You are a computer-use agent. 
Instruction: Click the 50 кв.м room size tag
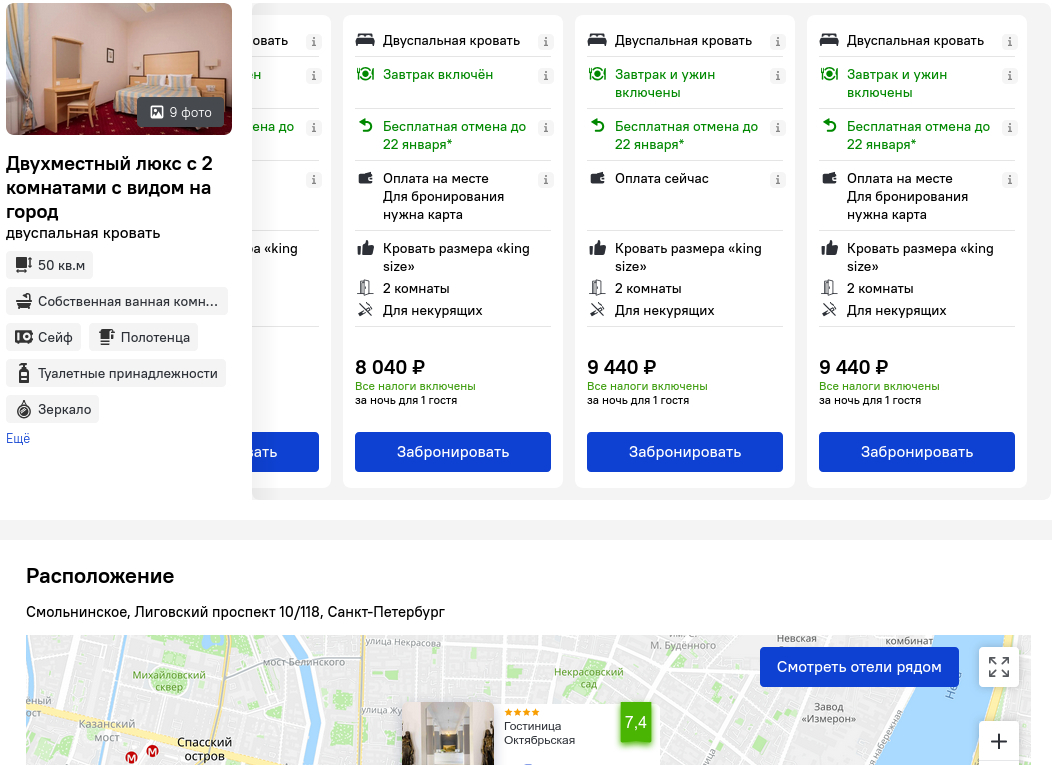click(50, 265)
